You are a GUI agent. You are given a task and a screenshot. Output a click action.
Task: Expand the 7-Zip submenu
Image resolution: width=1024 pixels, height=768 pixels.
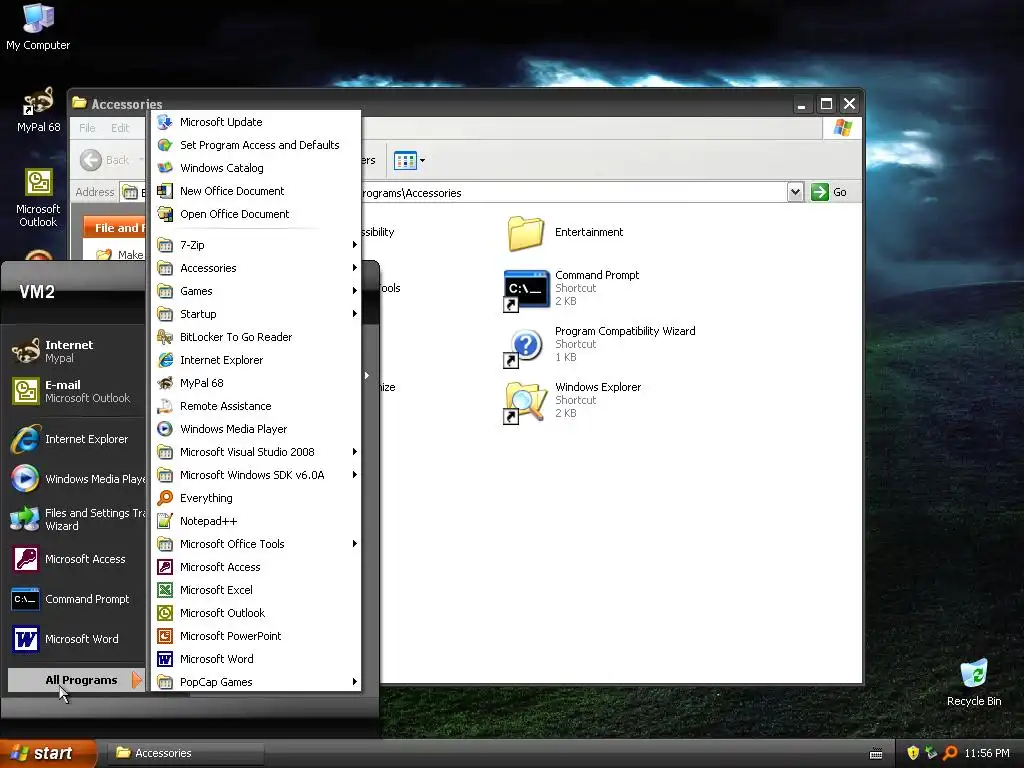tap(256, 245)
